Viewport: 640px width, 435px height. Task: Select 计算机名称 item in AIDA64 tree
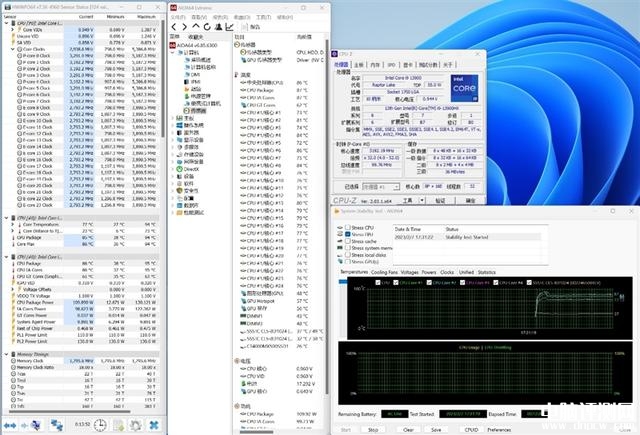(x=200, y=67)
